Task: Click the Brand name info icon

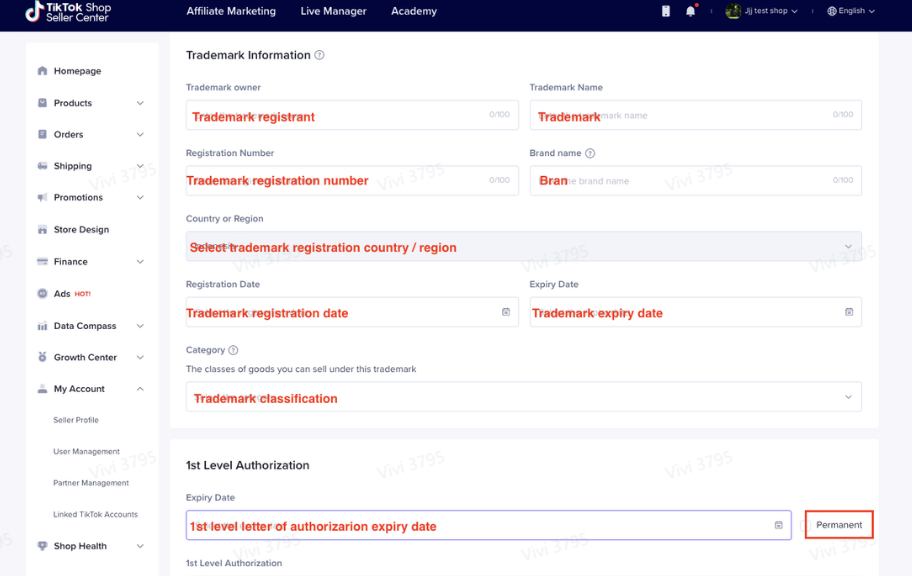Action: coord(590,154)
